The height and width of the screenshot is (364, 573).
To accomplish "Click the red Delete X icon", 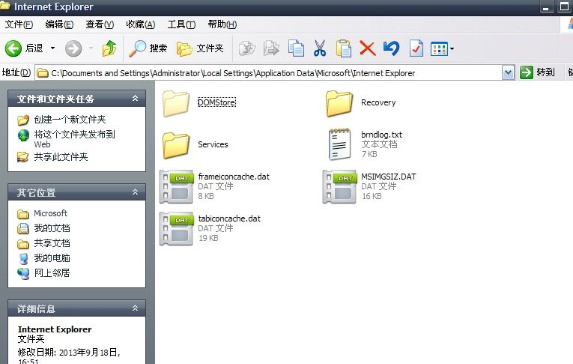I will (x=367, y=48).
